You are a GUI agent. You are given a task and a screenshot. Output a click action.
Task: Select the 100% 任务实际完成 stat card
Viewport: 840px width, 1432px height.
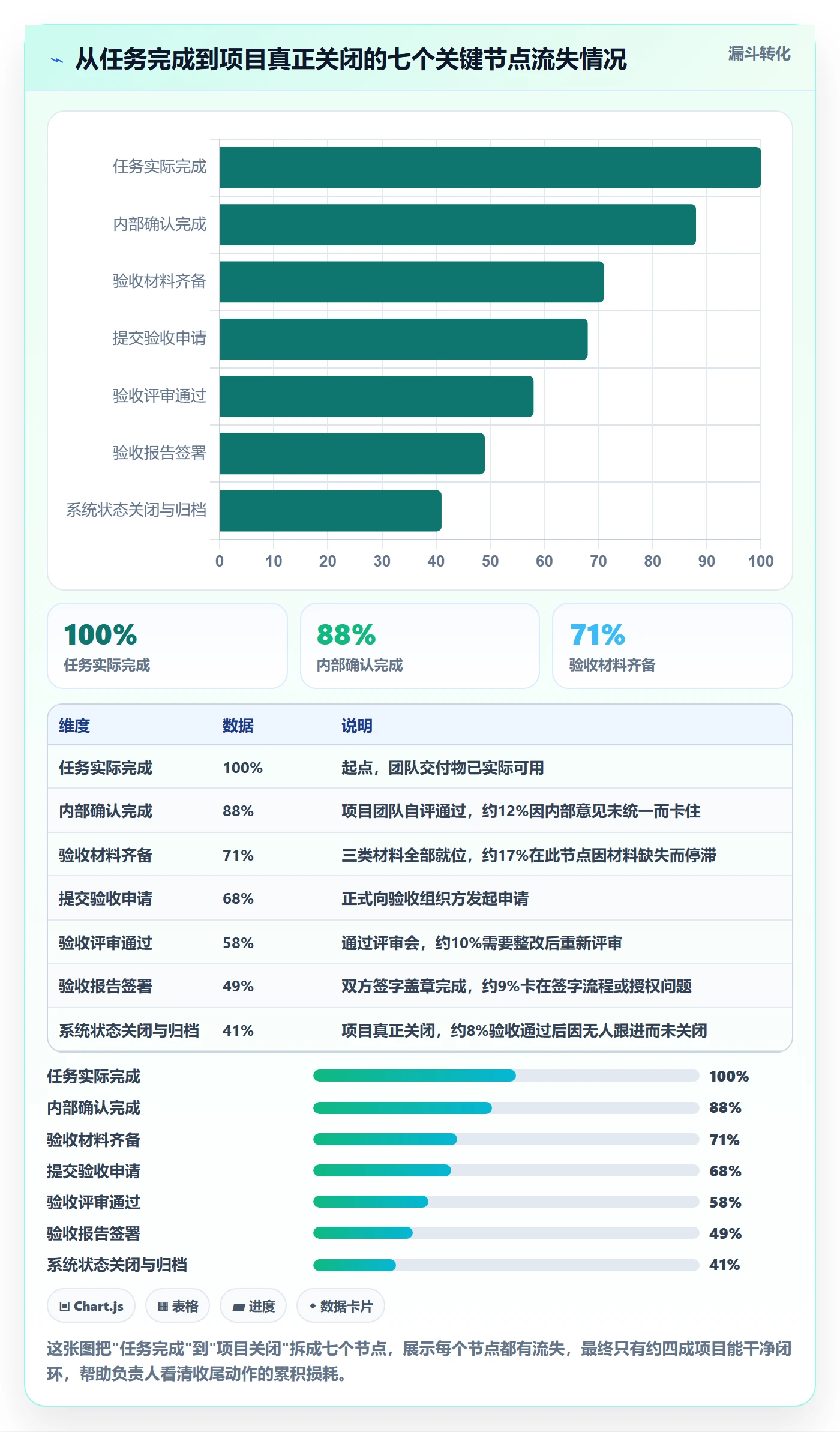167,646
